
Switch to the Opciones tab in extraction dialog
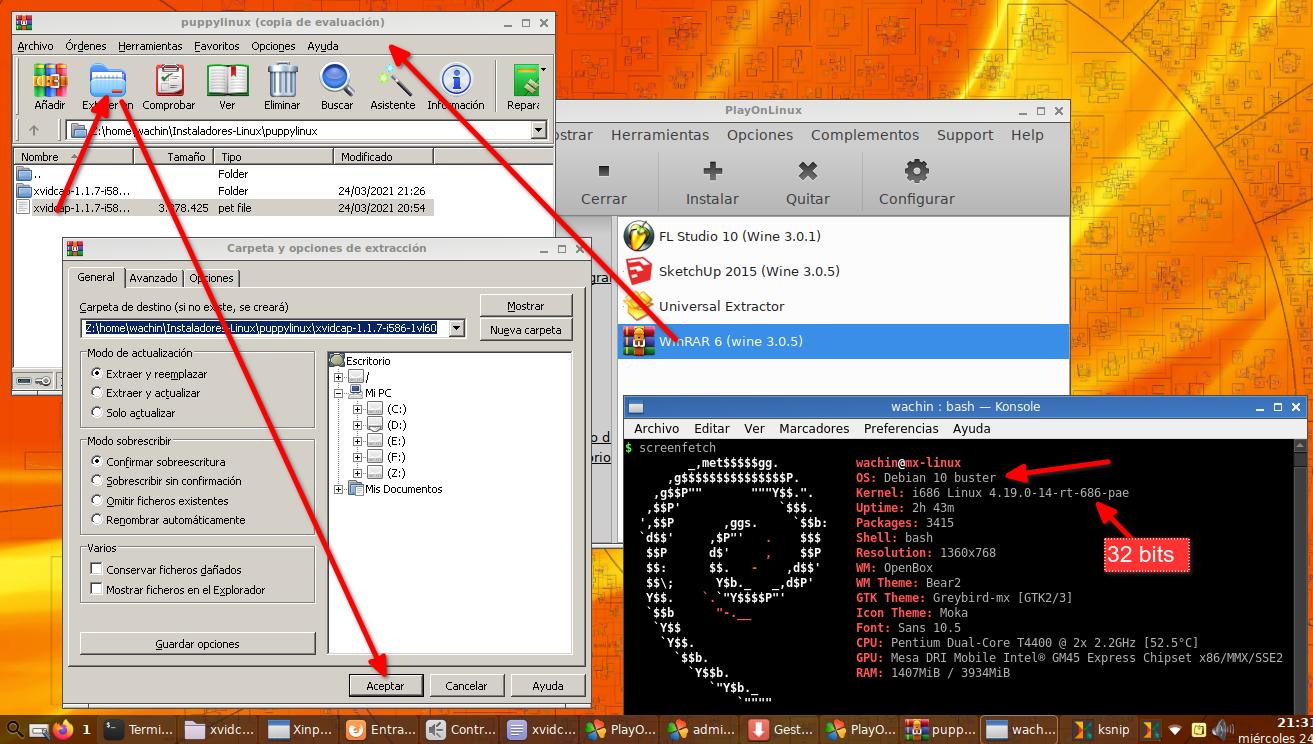pyautogui.click(x=212, y=278)
